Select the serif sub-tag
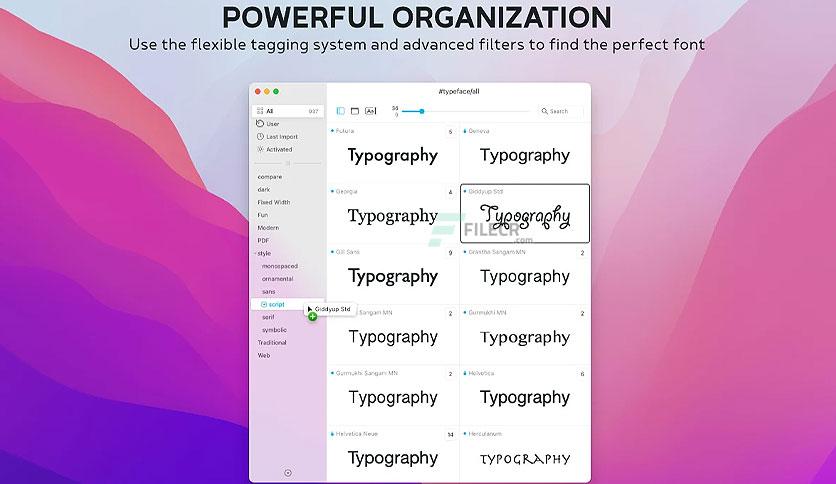Viewport: 836px width, 484px height. pos(268,317)
